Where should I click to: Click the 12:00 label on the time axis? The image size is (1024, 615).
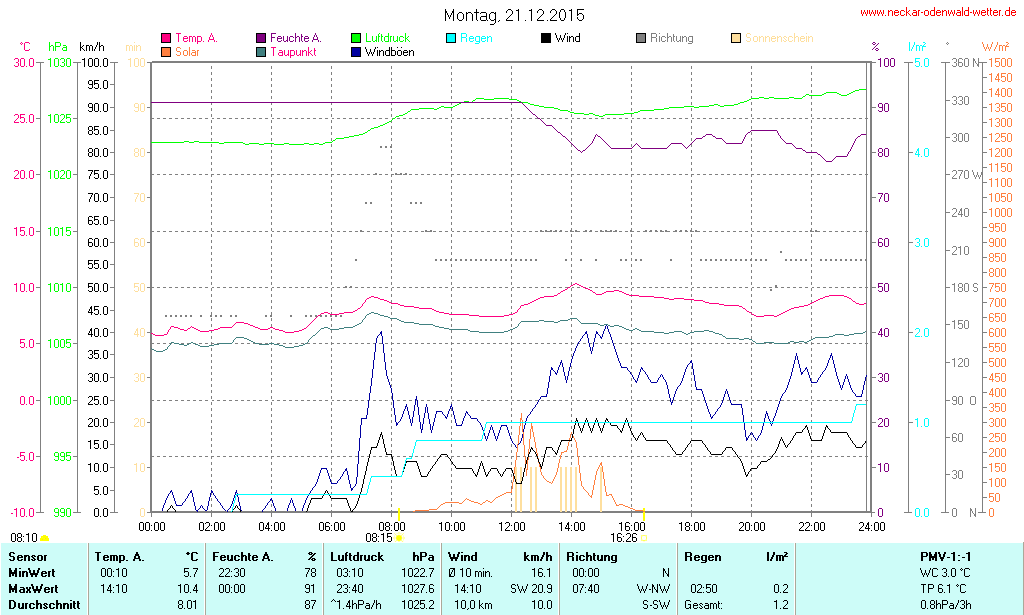pos(512,525)
